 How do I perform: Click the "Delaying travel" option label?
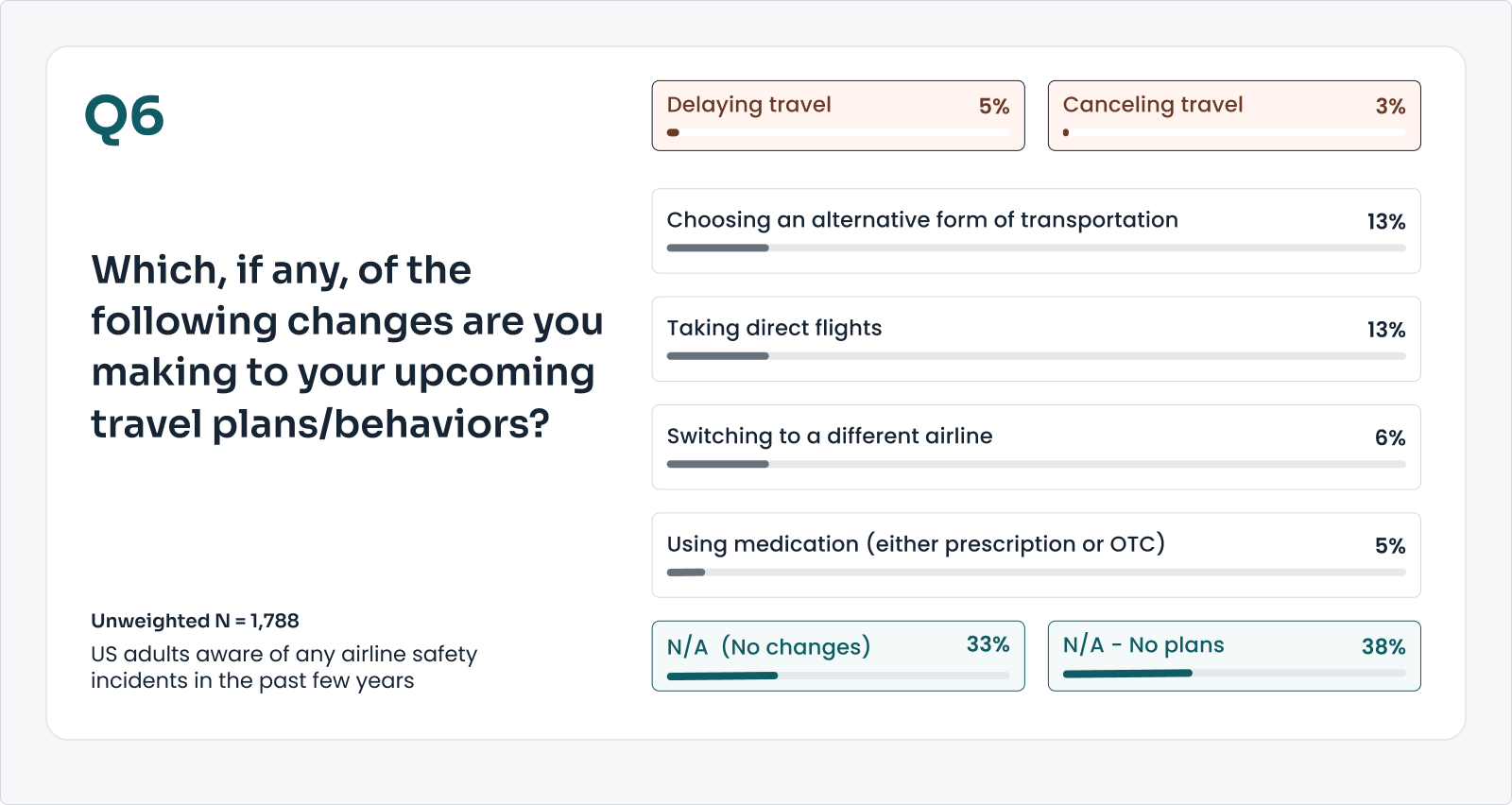tap(748, 105)
